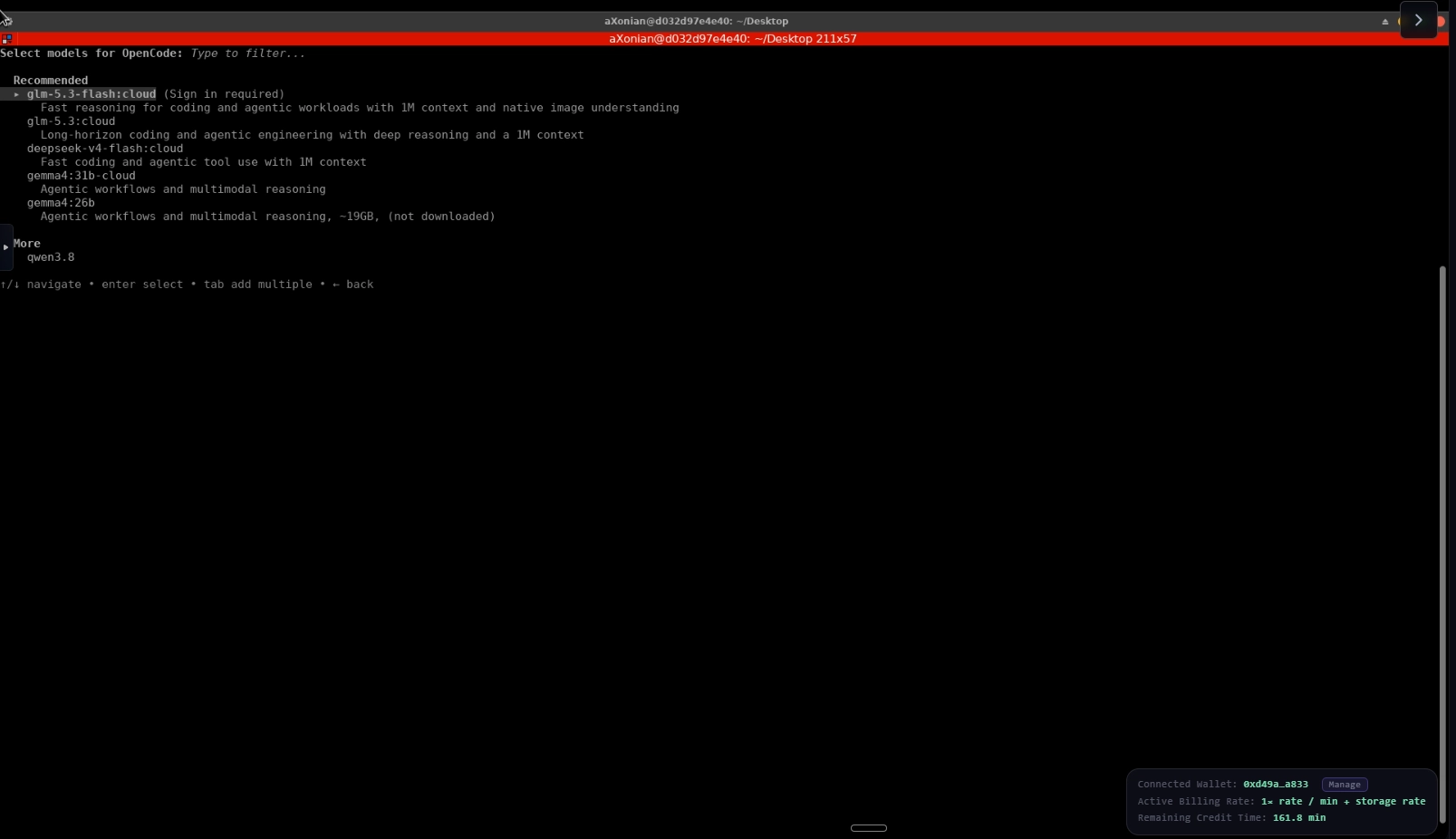This screenshot has width=1456, height=839.
Task: Click the '~19GB, (not downloaded)' description line
Action: tap(267, 217)
